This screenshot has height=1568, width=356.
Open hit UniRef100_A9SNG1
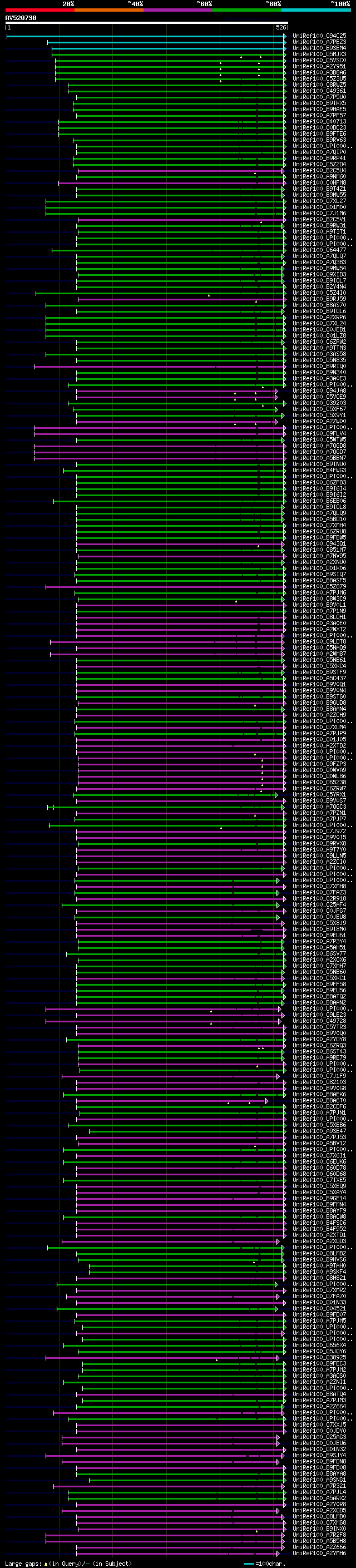tap(319, 1480)
